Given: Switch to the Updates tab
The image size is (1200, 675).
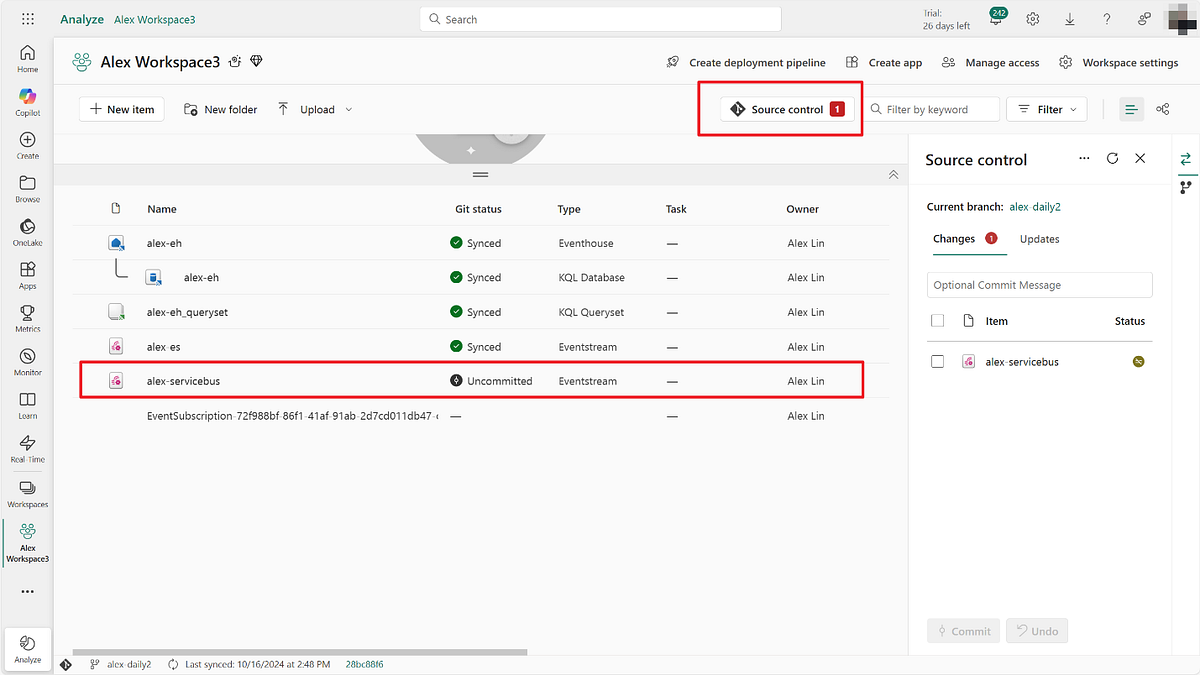Looking at the screenshot, I should coord(1039,239).
